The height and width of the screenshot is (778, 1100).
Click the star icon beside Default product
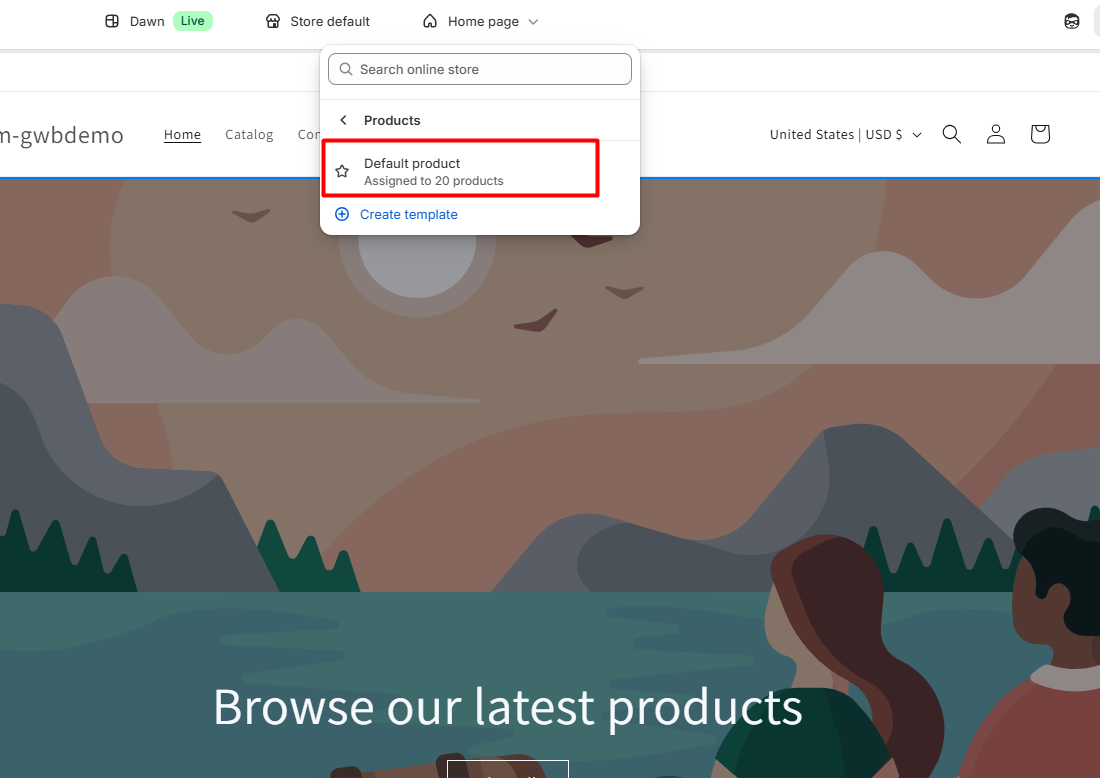click(x=342, y=171)
